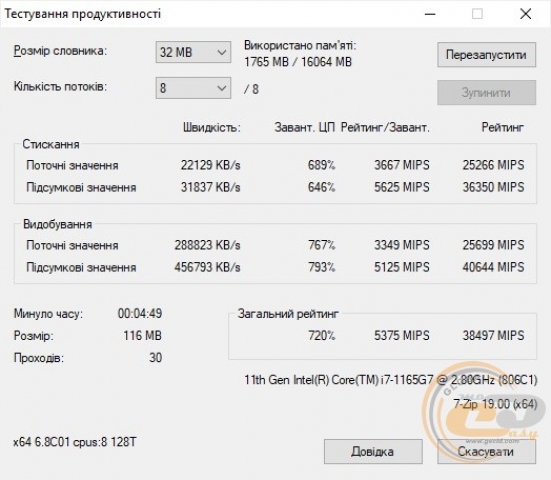Expand the thread count combo box showing 8
The image size is (551, 480).
coord(193,88)
